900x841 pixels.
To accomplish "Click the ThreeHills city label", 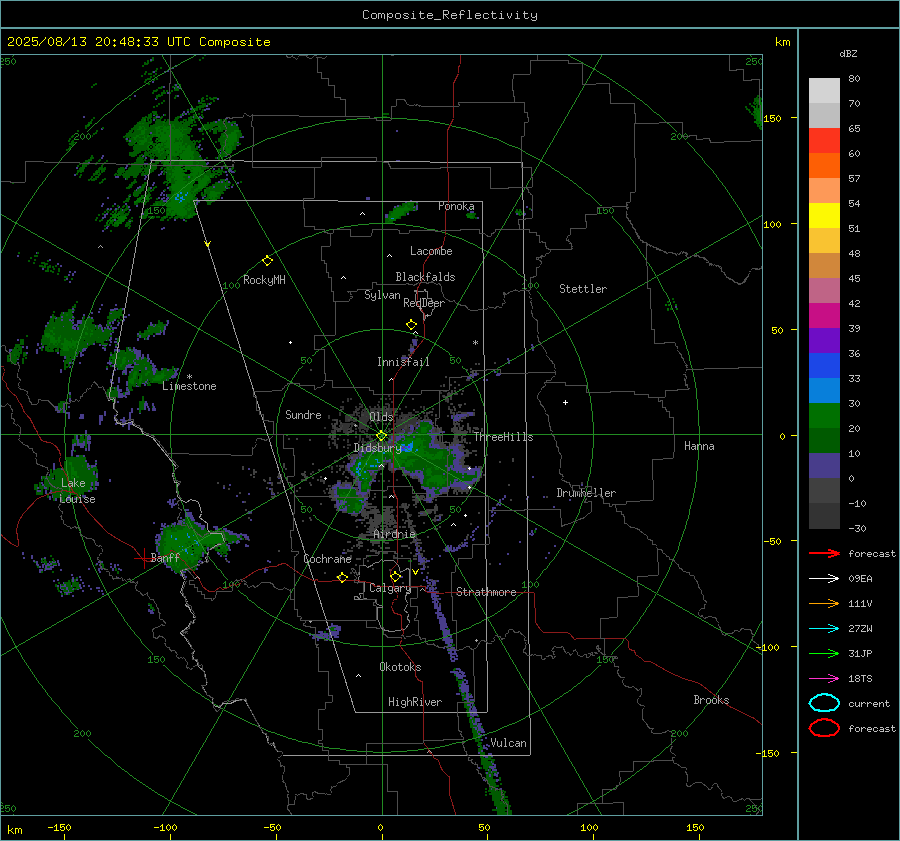I will pyautogui.click(x=503, y=437).
